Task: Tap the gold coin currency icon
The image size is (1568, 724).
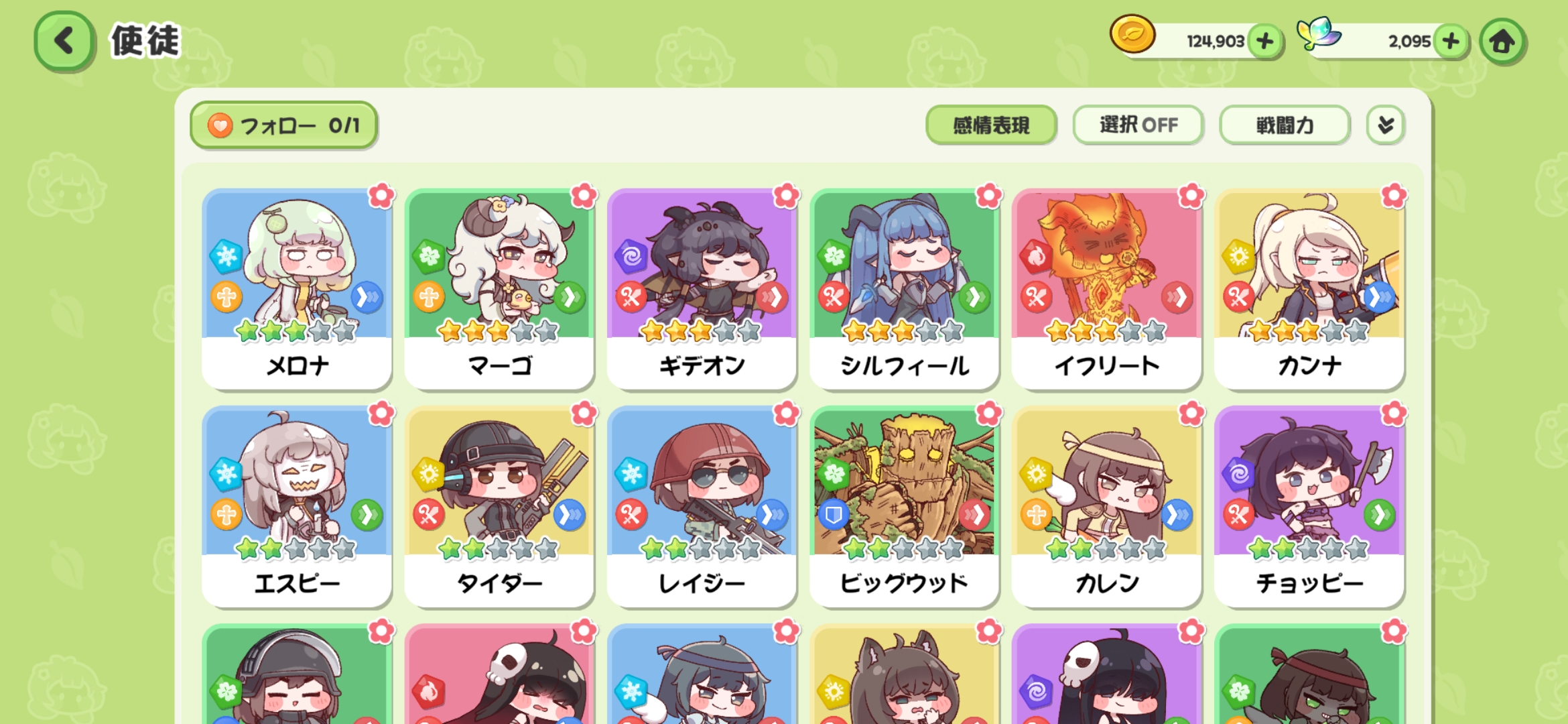Action: [x=1132, y=34]
